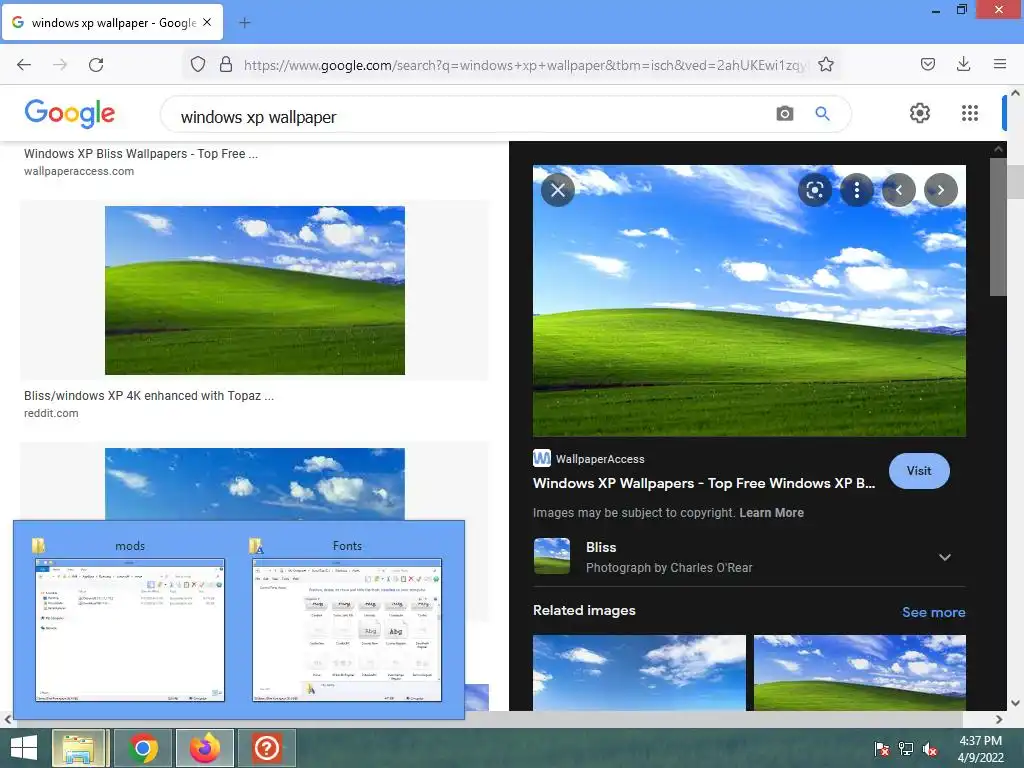
Task: Open the cloudy sky result image below reddit
Action: pyautogui.click(x=255, y=484)
